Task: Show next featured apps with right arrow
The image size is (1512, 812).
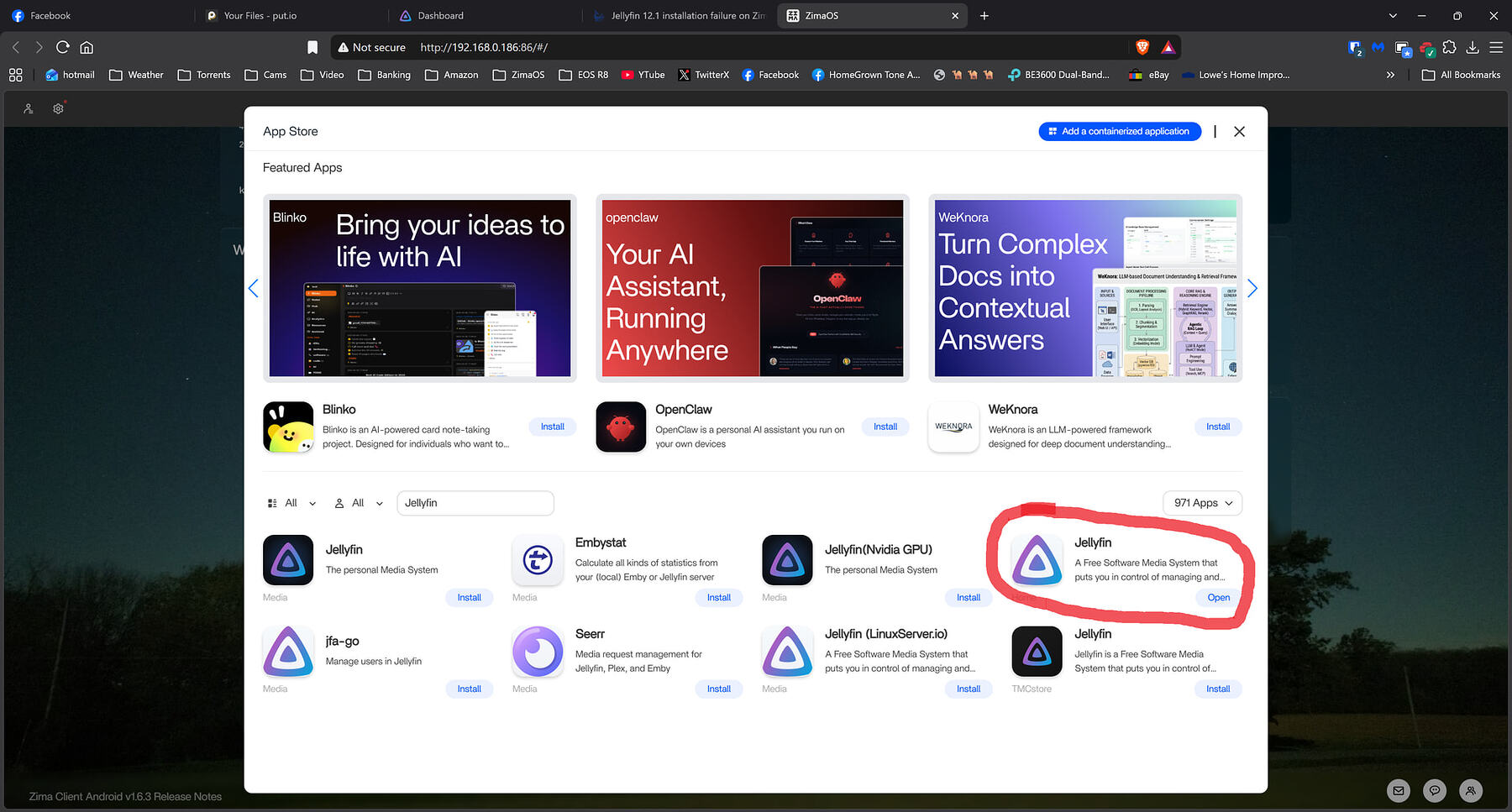Action: point(1252,288)
